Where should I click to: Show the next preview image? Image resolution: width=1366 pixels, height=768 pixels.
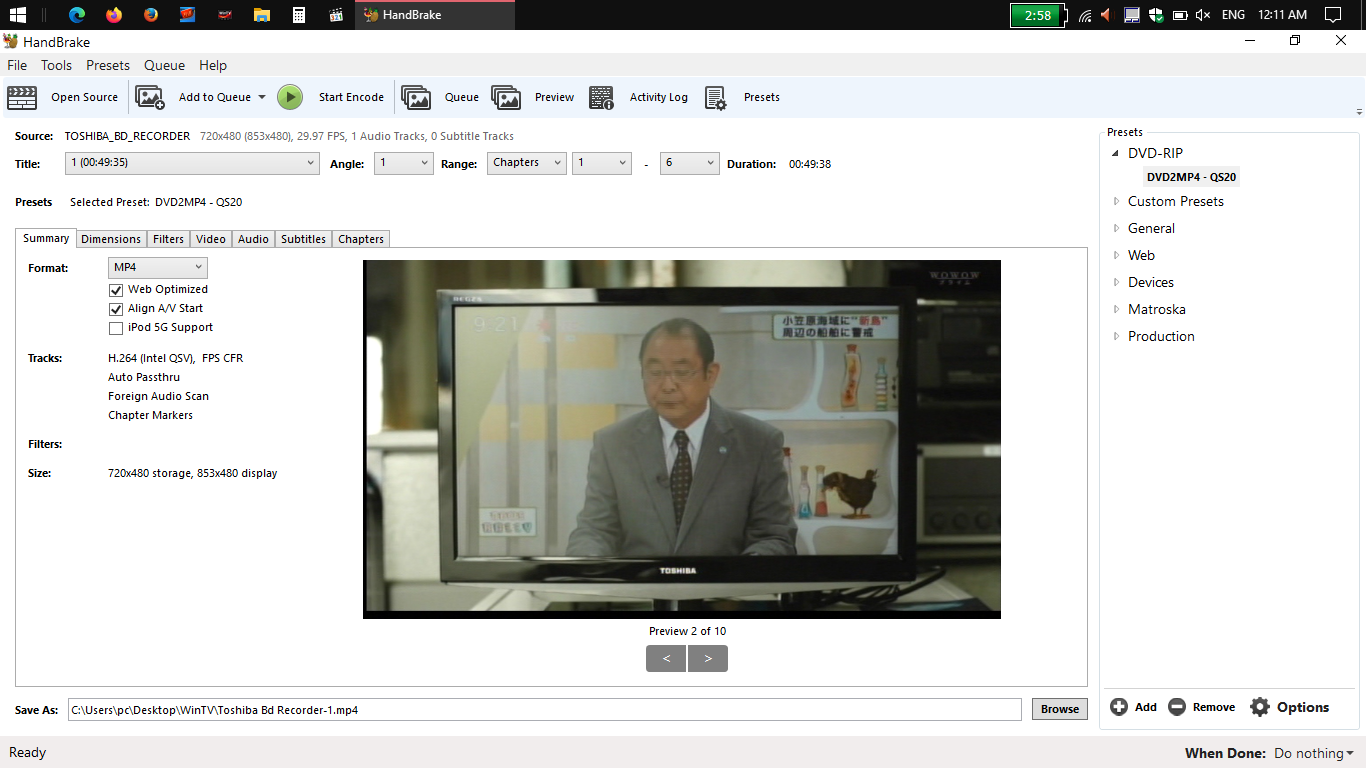coord(708,658)
